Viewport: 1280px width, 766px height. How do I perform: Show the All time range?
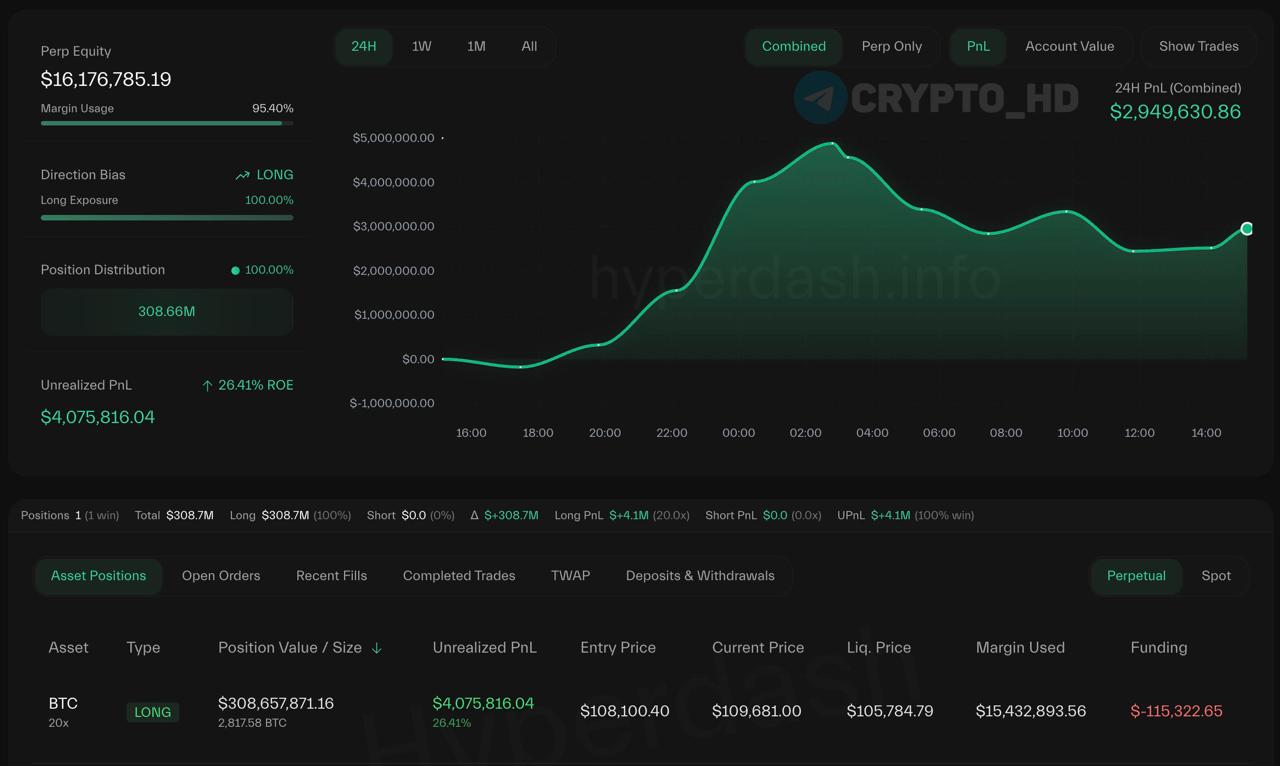(x=529, y=46)
